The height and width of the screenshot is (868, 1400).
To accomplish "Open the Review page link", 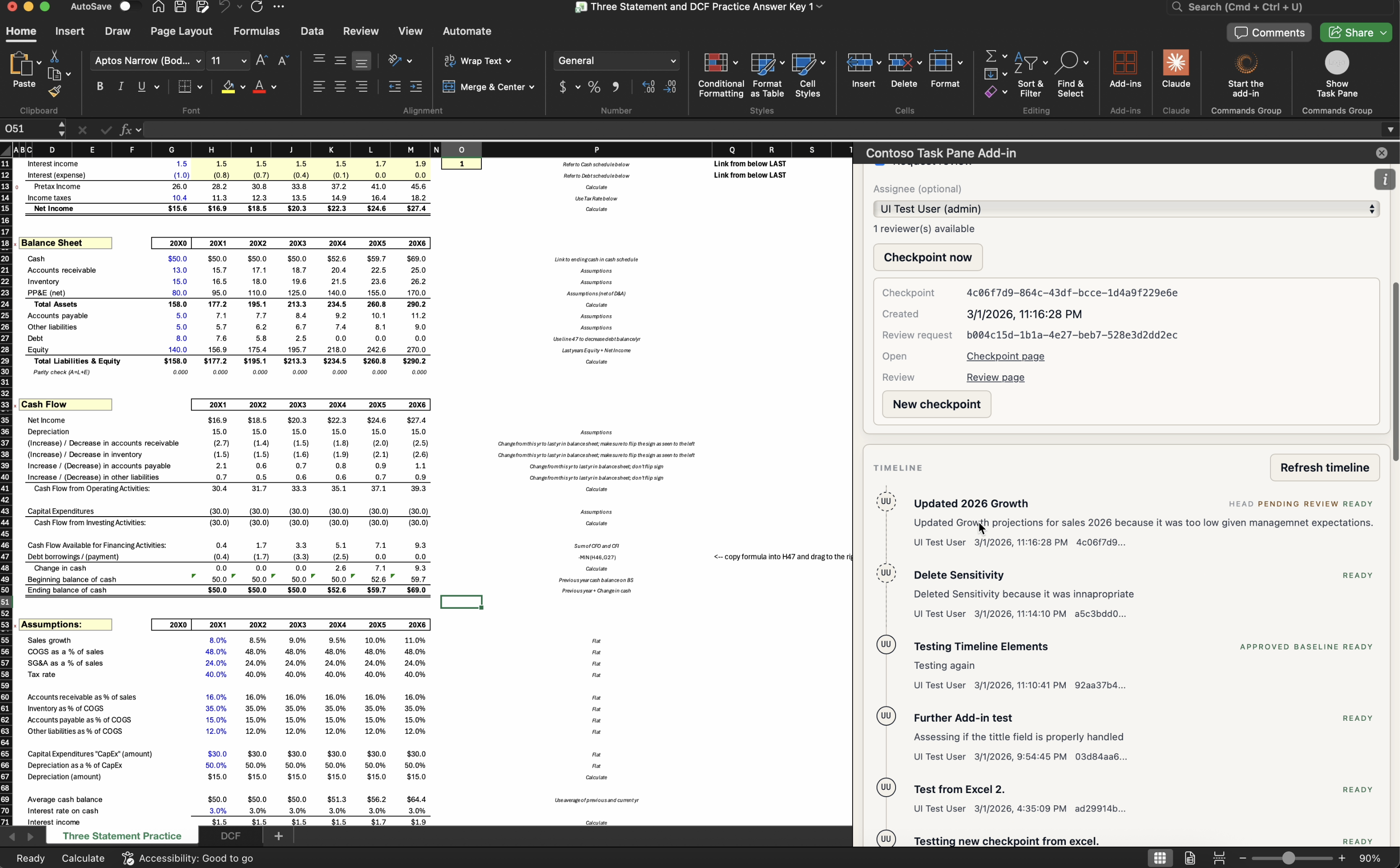I will pyautogui.click(x=995, y=377).
